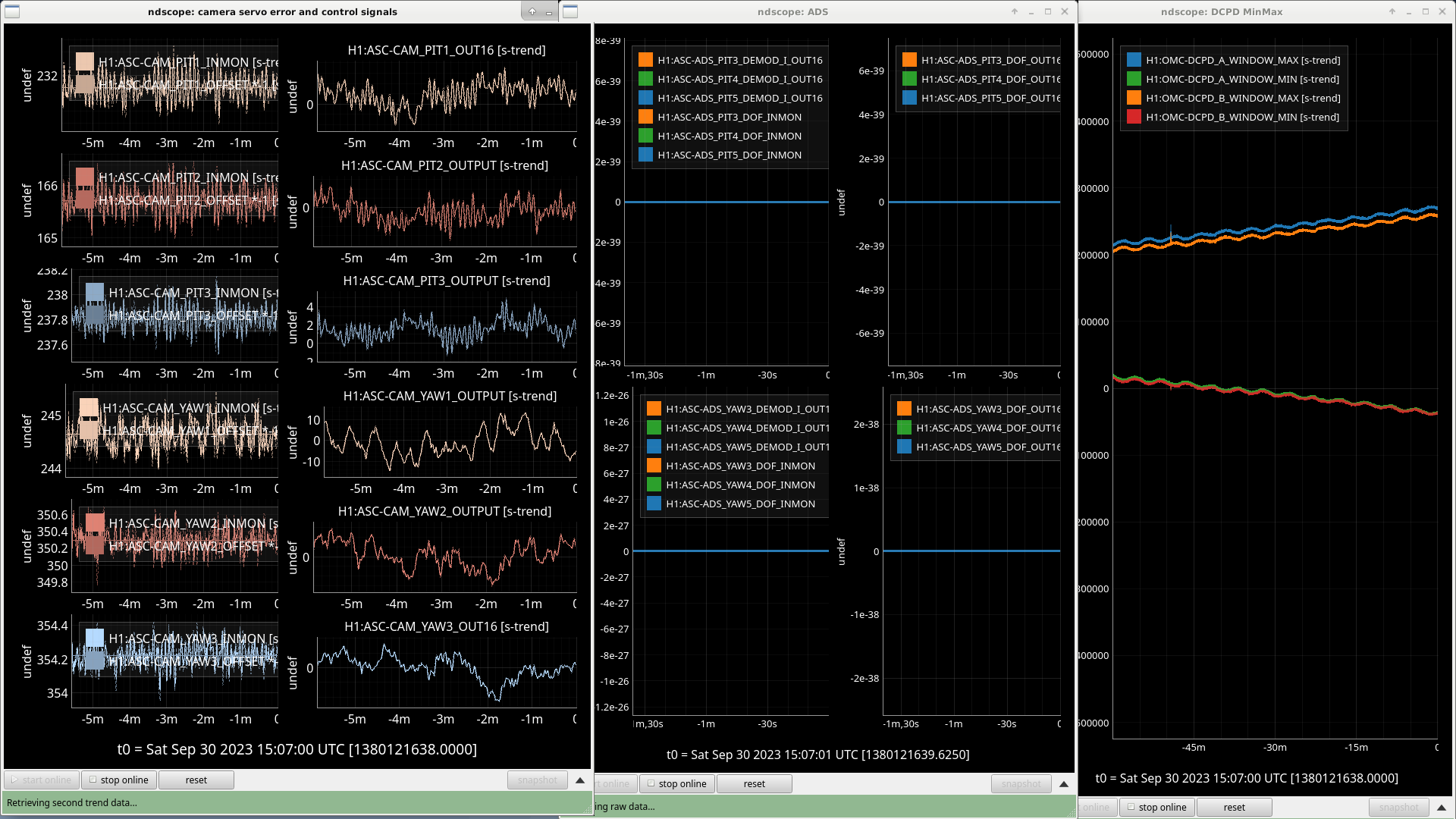Click the H1:ASC-CAM_PIT2_OUTPUT plot title
This screenshot has height=819, width=1456.
(444, 165)
